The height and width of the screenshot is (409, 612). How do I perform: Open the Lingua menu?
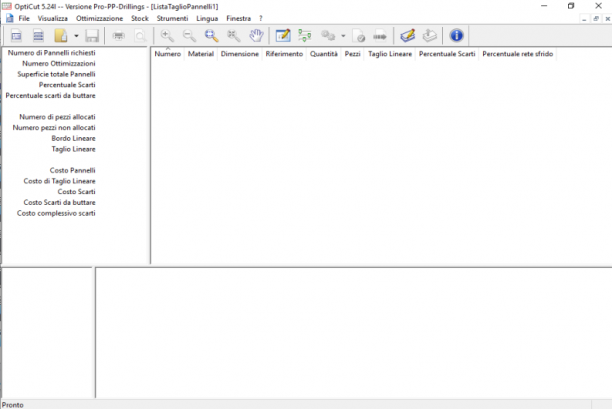[x=207, y=18]
